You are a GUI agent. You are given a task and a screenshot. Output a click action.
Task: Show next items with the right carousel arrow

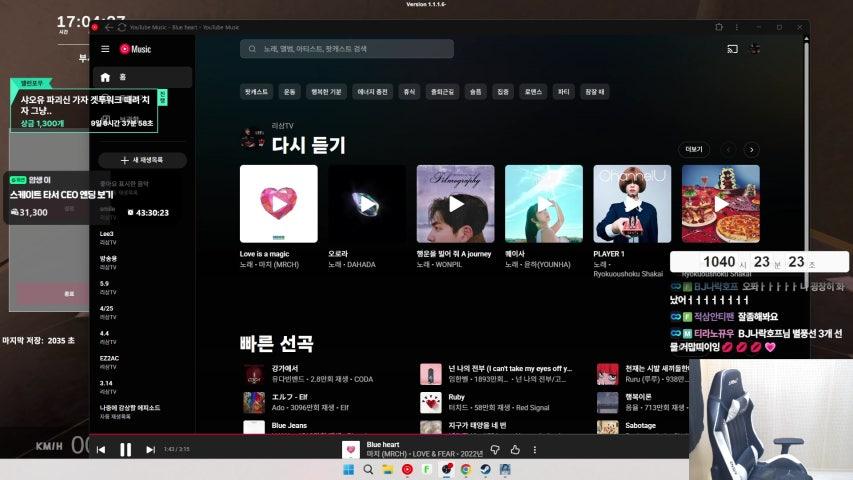coord(752,150)
